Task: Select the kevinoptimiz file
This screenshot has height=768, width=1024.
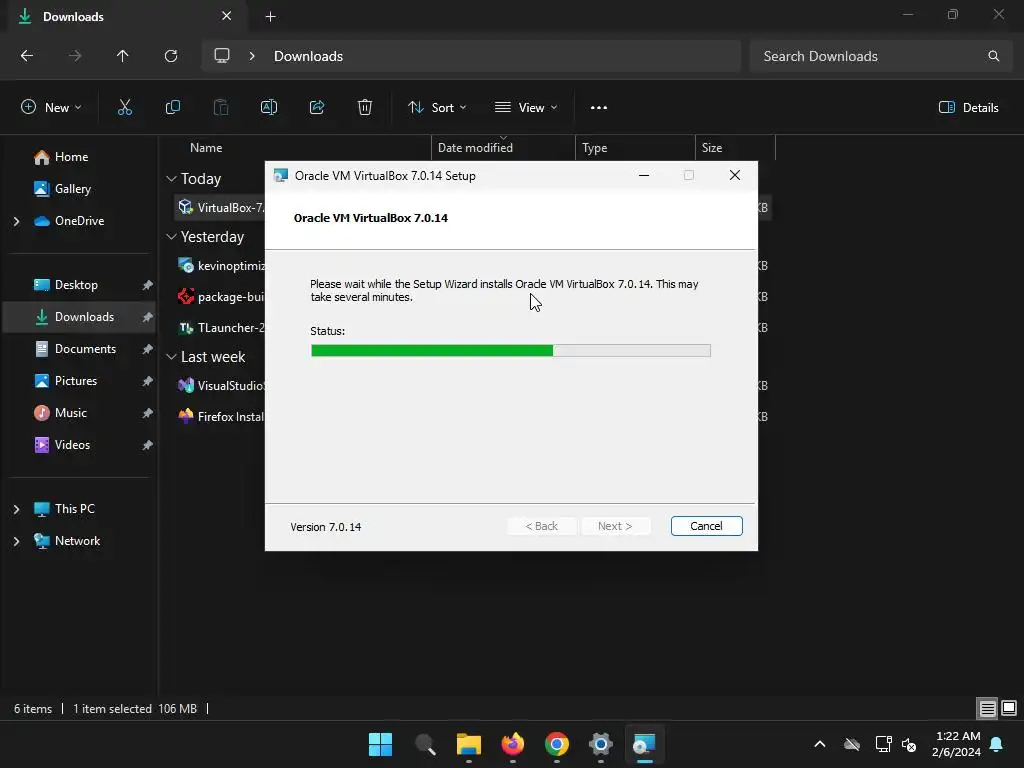Action: click(x=220, y=266)
